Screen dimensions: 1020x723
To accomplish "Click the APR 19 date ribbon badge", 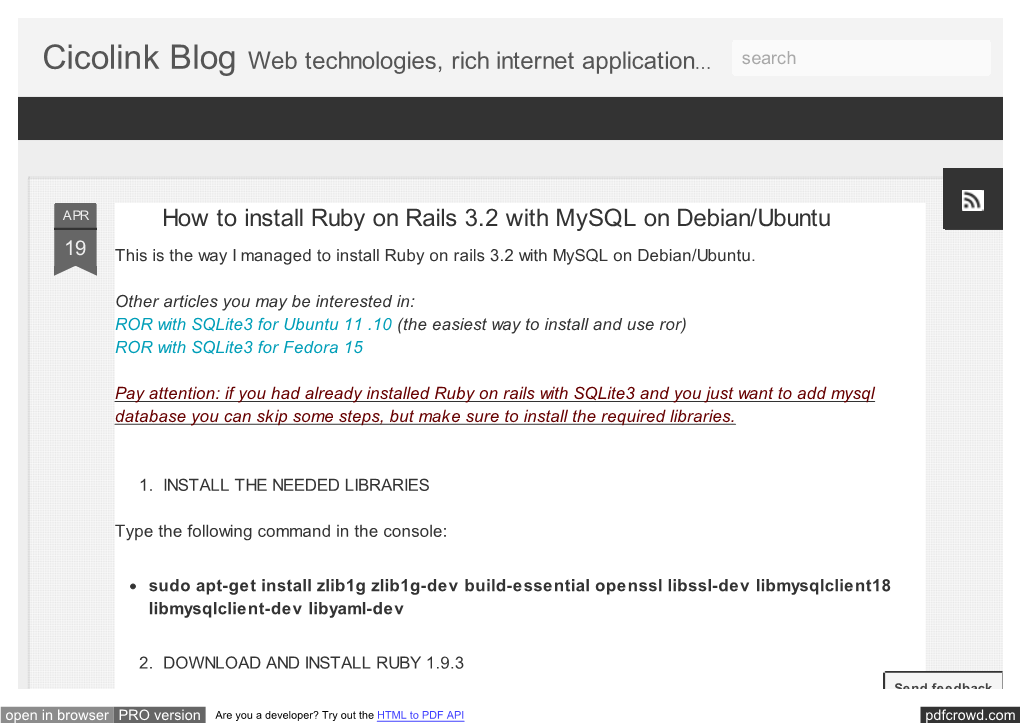I will pos(75,238).
